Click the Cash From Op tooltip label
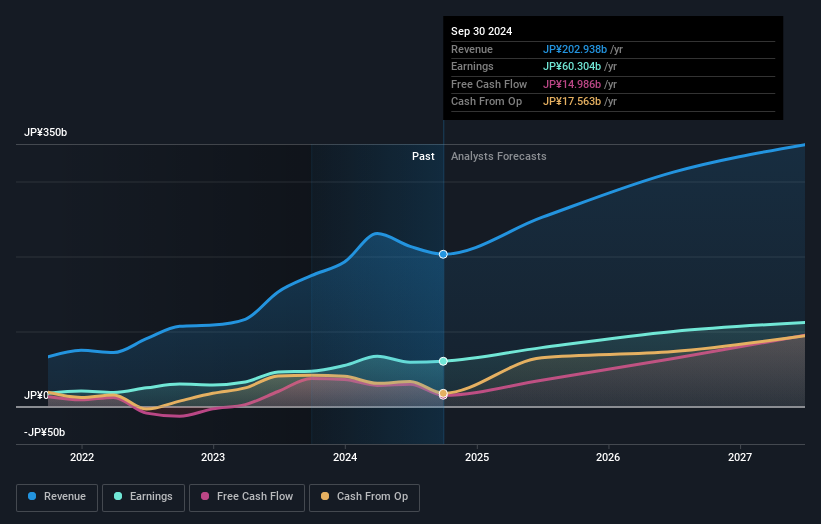The width and height of the screenshot is (821, 524). [x=486, y=102]
